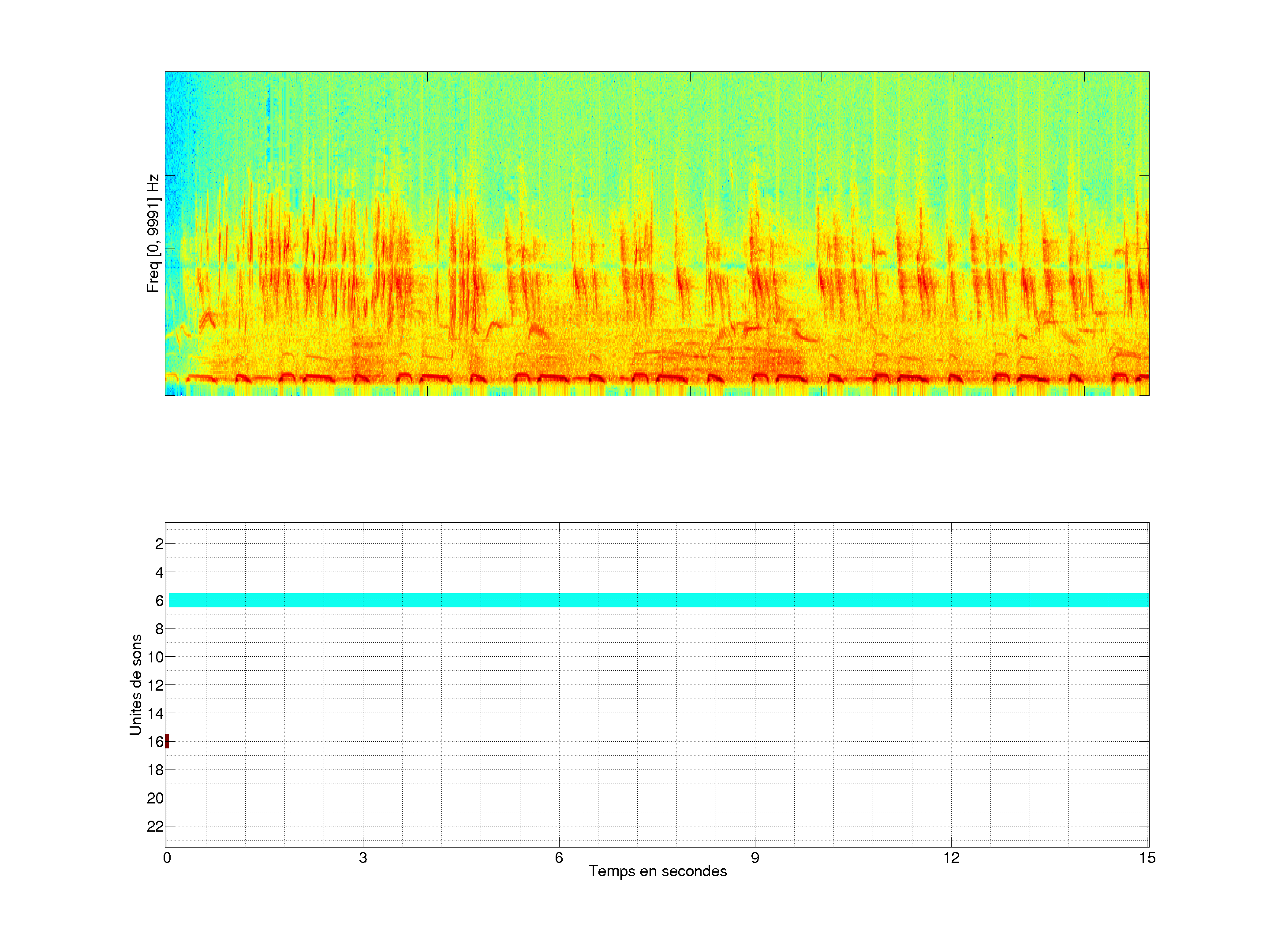Click the 'Temps en secondes' axis label

pyautogui.click(x=657, y=871)
